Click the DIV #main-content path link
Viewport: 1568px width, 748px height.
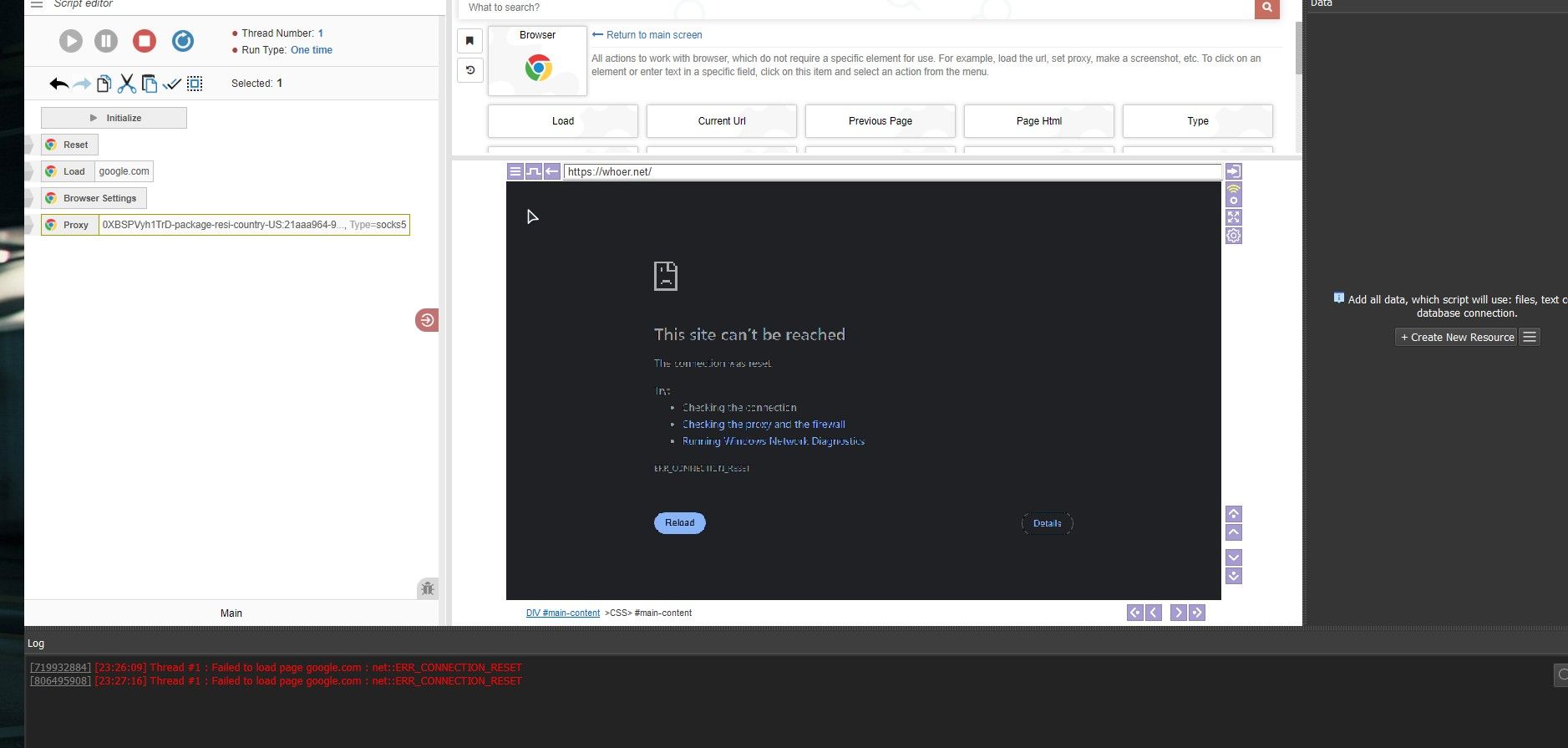click(563, 613)
